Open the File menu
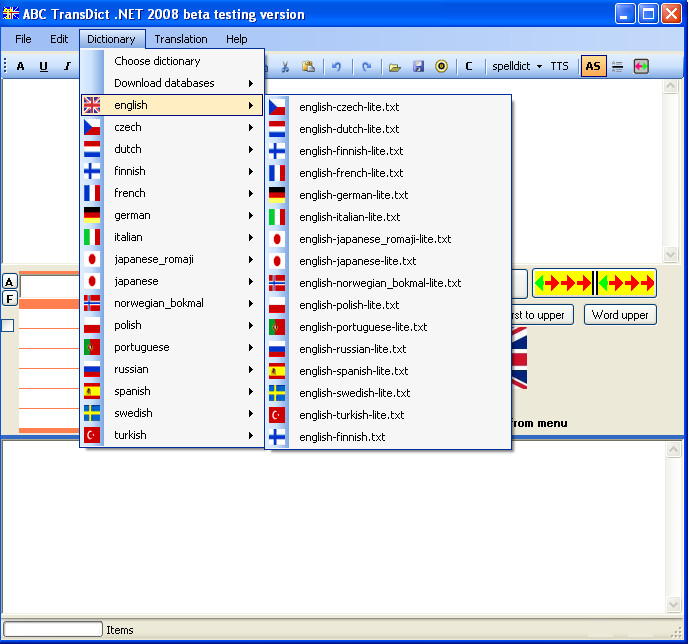Screen dimensions: 688x644 23,39
